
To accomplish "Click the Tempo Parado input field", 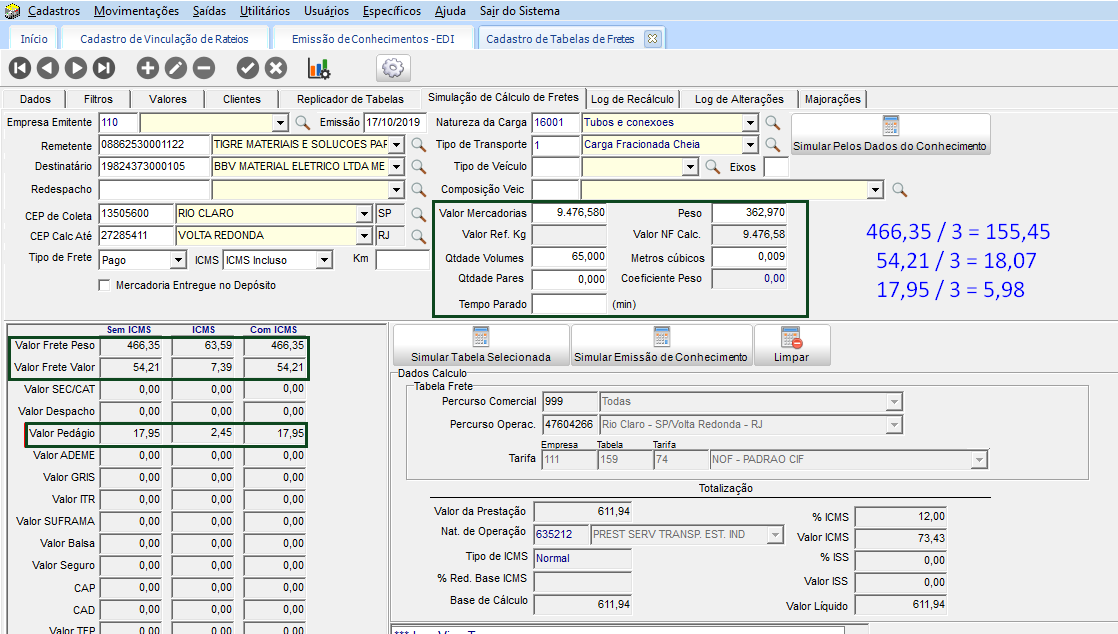I will tap(569, 304).
